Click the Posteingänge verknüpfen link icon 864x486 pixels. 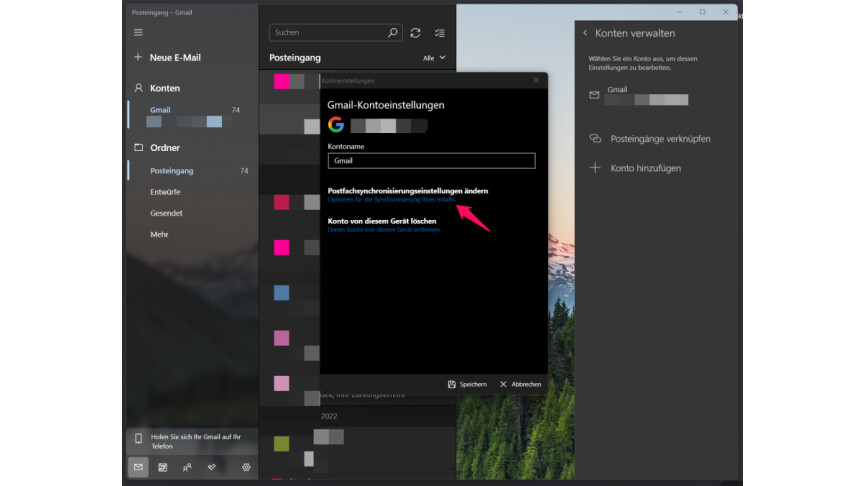(x=595, y=138)
